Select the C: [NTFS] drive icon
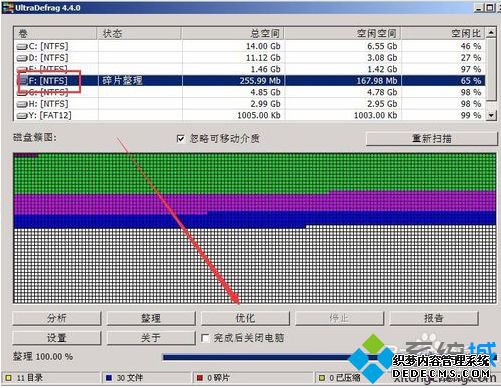The width and height of the screenshot is (501, 388). pos(22,47)
